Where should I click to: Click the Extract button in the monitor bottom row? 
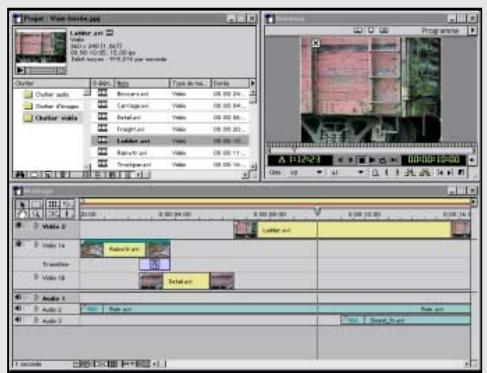(x=425, y=172)
